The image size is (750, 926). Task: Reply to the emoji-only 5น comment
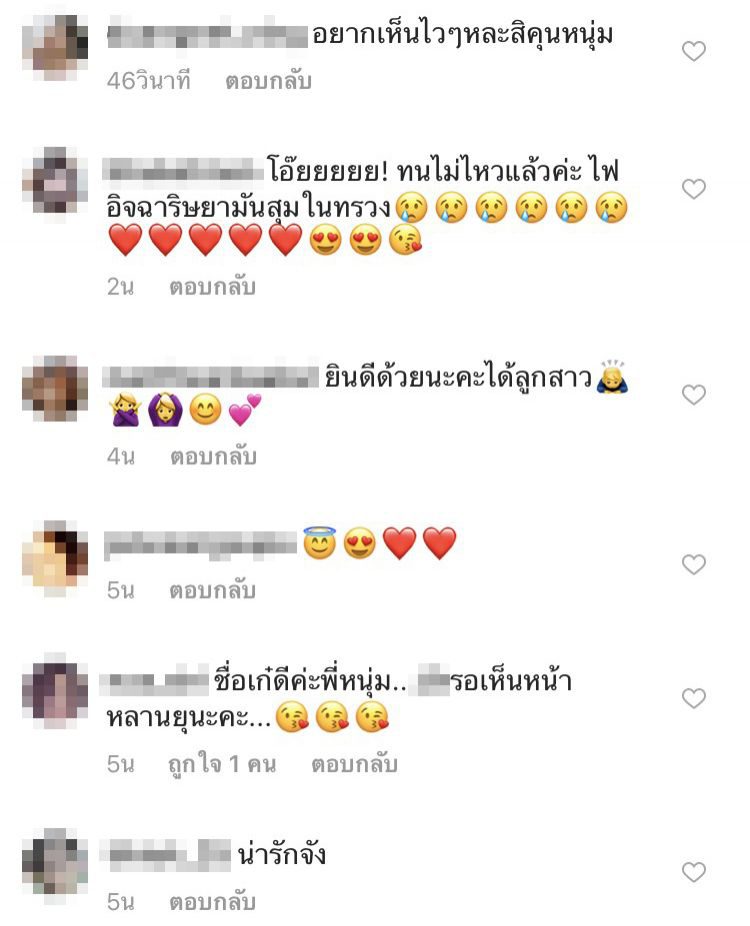[213, 591]
